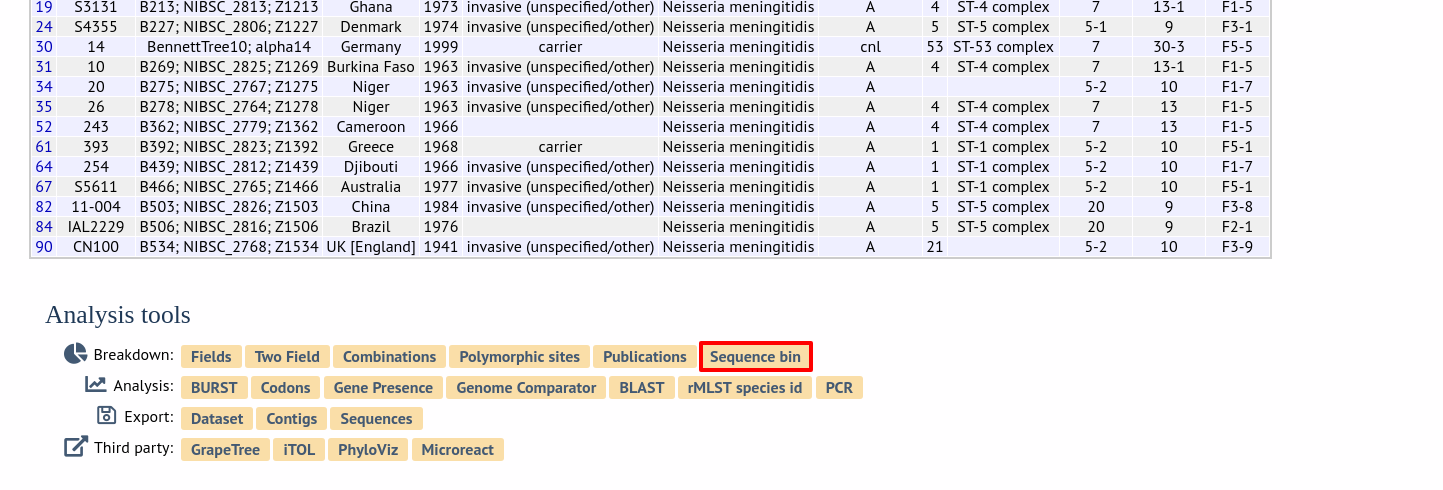Open isolate id 64 record
Viewport: 1443px width, 490px height.
[x=44, y=167]
